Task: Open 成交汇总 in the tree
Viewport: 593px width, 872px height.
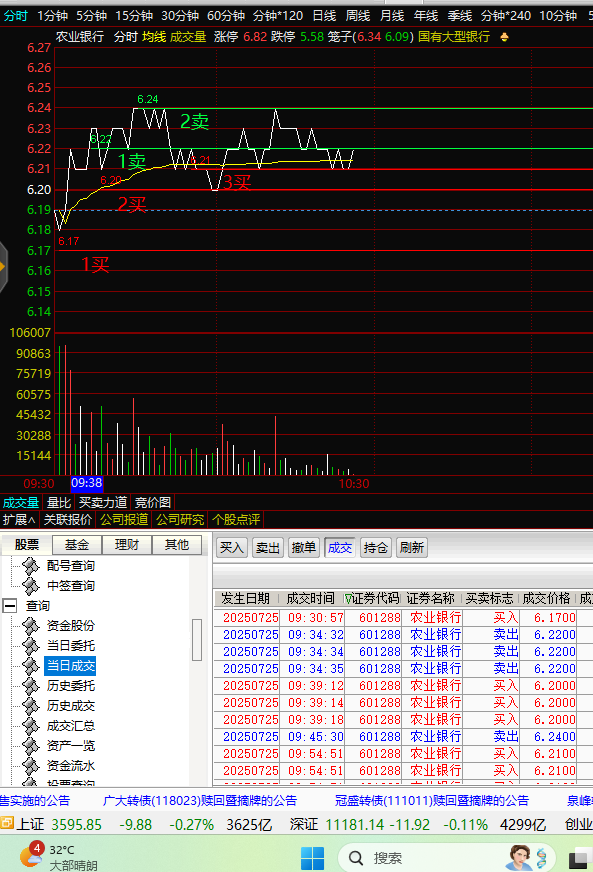Action: pos(71,726)
